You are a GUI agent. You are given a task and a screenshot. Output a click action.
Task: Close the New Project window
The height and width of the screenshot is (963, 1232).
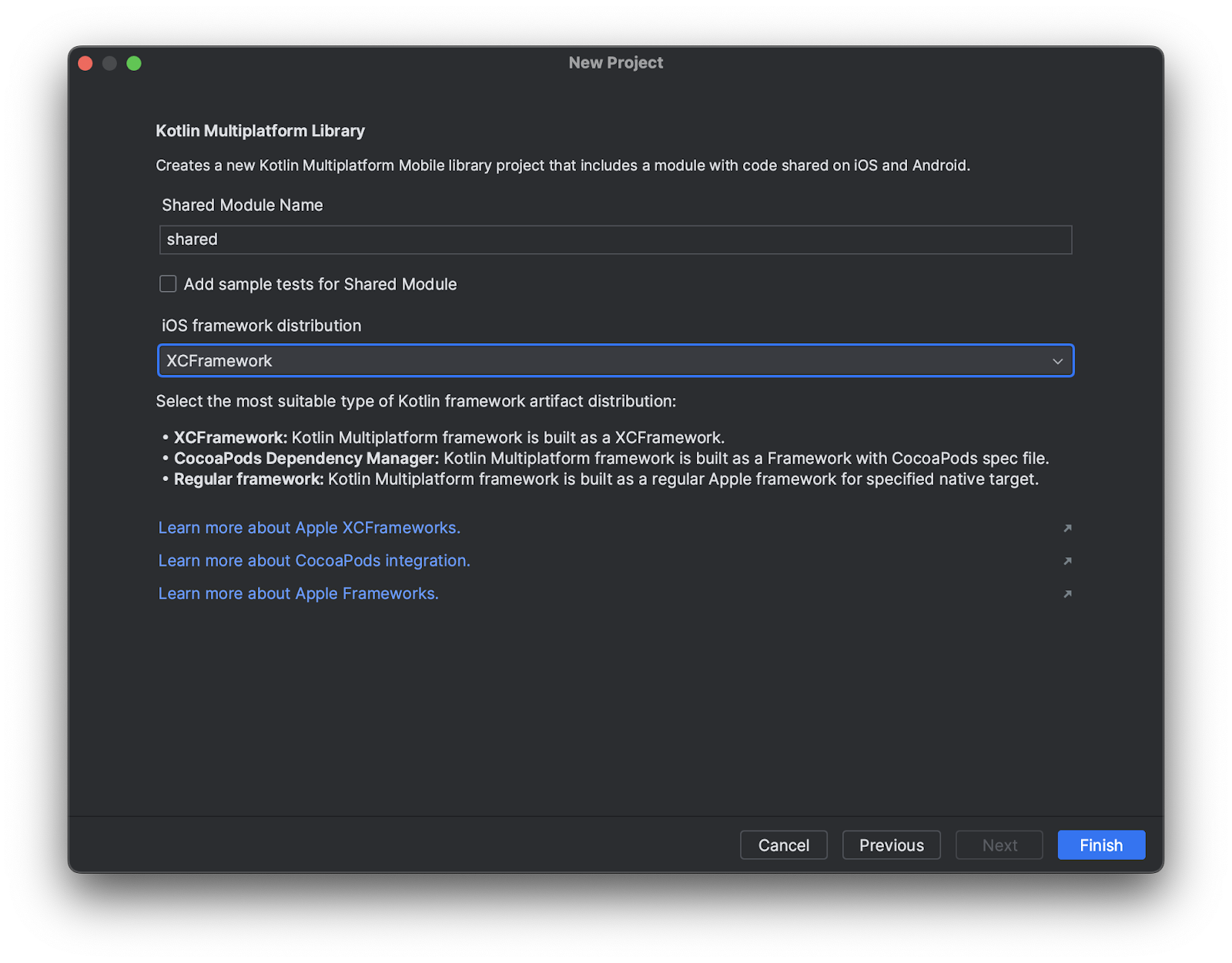point(85,63)
